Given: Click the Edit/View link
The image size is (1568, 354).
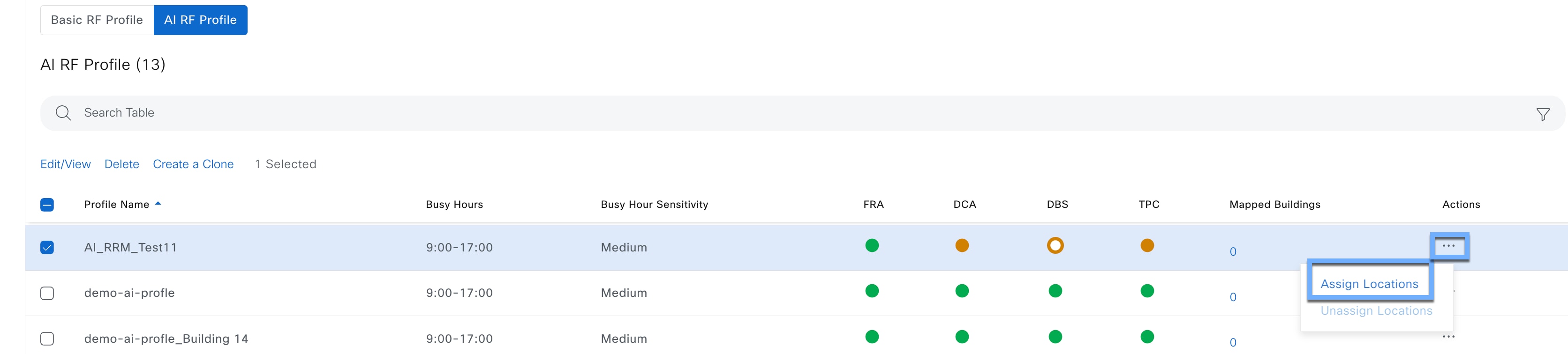Looking at the screenshot, I should pyautogui.click(x=65, y=164).
